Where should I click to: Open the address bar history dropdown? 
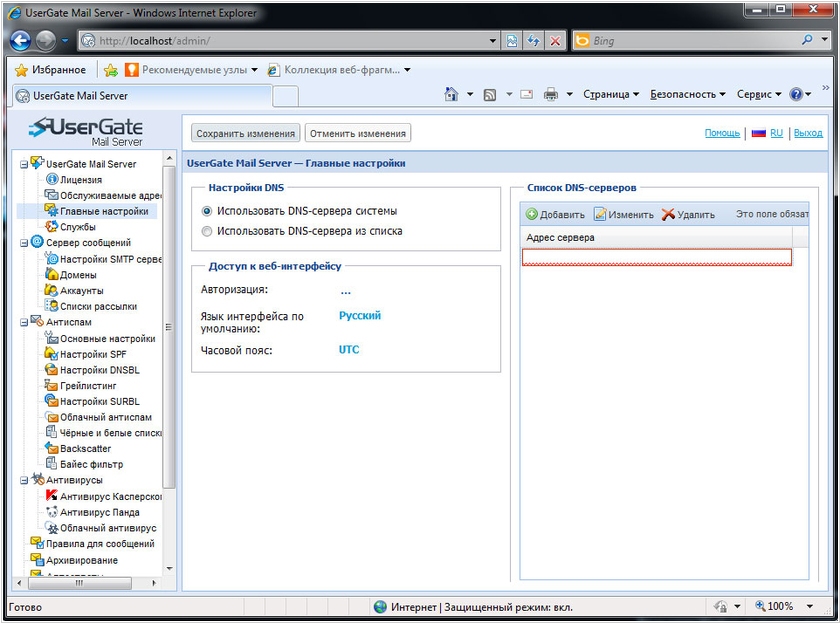click(x=493, y=41)
